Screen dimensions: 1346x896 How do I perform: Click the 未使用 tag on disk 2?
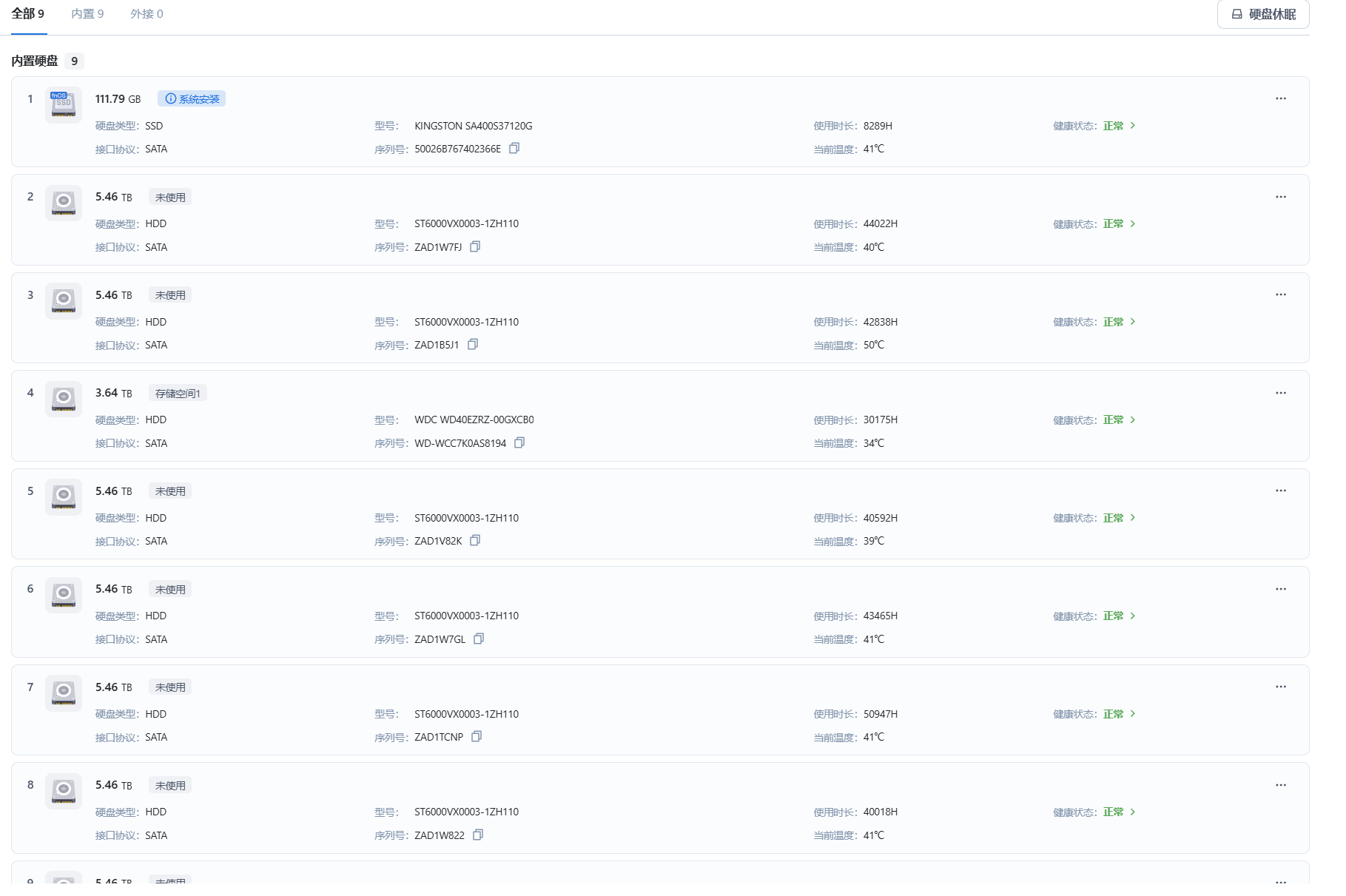[x=170, y=197]
